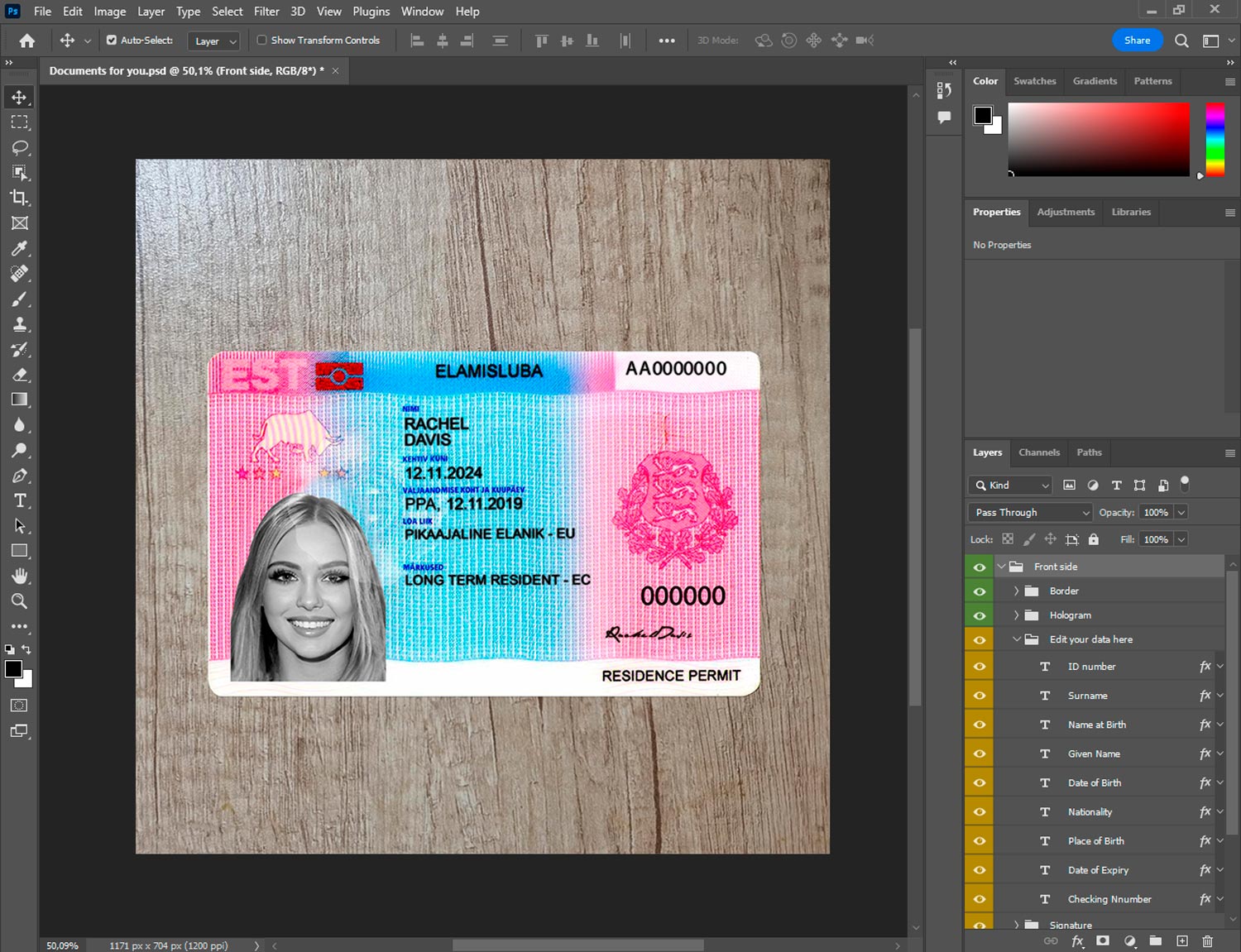Viewport: 1241px width, 952px height.
Task: Click the delete layer trash icon
Action: pyautogui.click(x=1207, y=941)
